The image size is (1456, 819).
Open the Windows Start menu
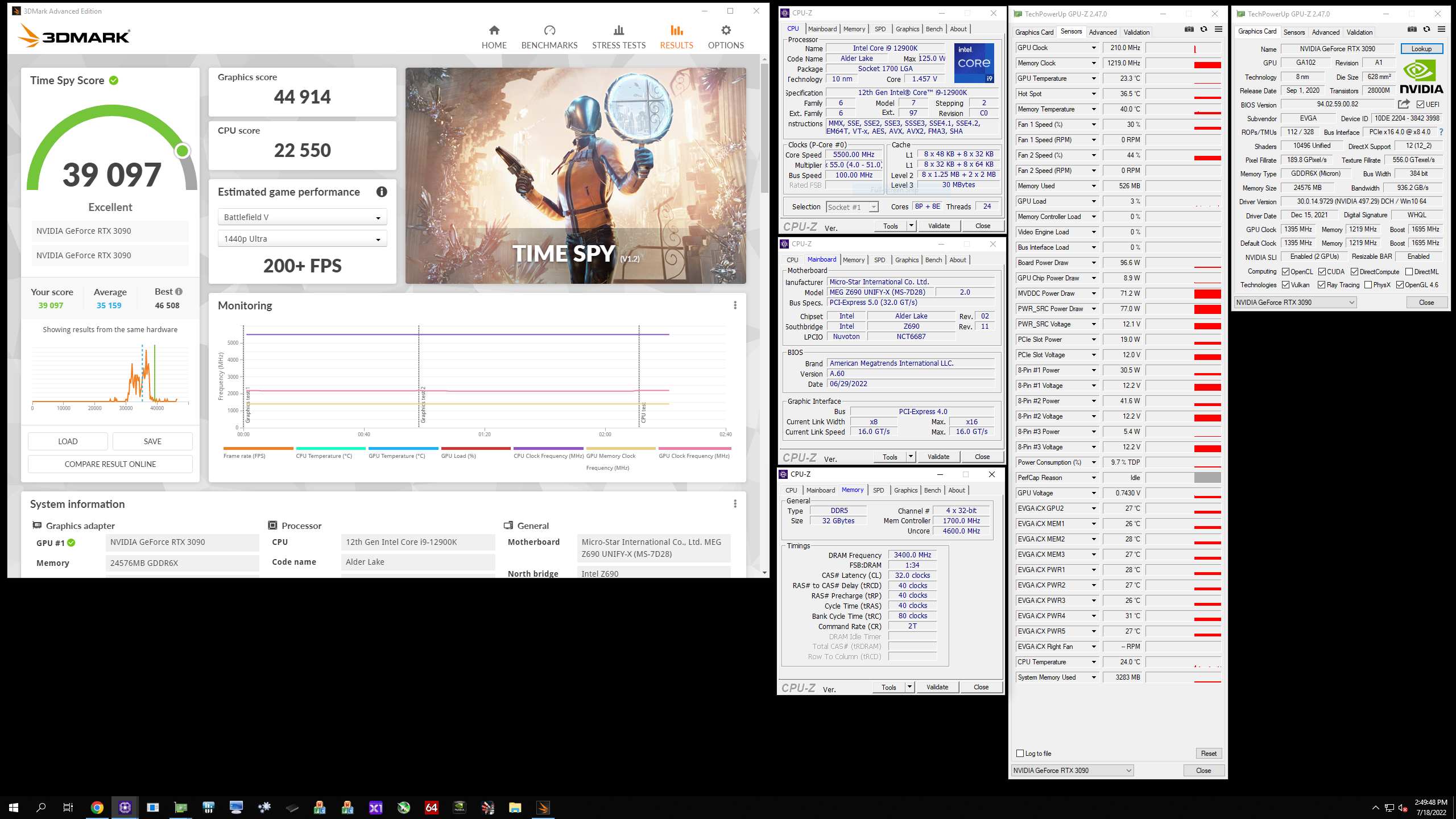tap(14, 807)
